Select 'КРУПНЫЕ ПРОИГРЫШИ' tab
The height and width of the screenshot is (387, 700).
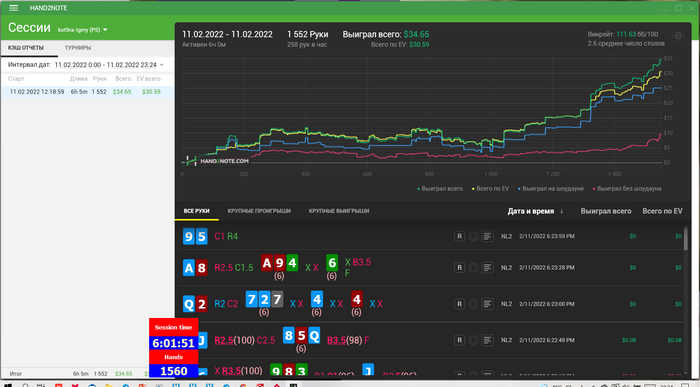pos(259,211)
